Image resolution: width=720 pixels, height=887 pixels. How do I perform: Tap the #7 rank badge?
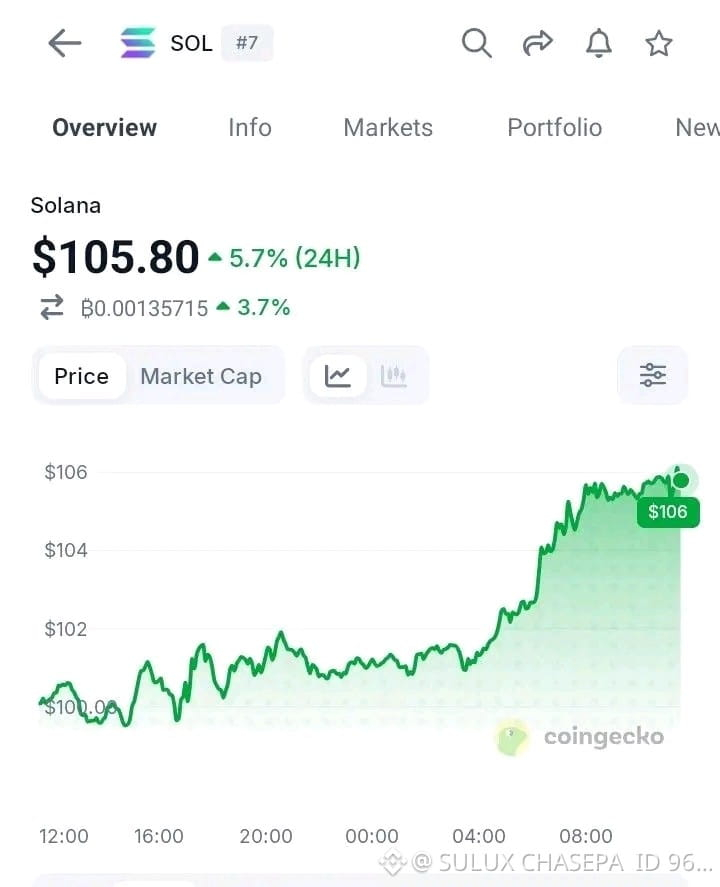pyautogui.click(x=247, y=43)
